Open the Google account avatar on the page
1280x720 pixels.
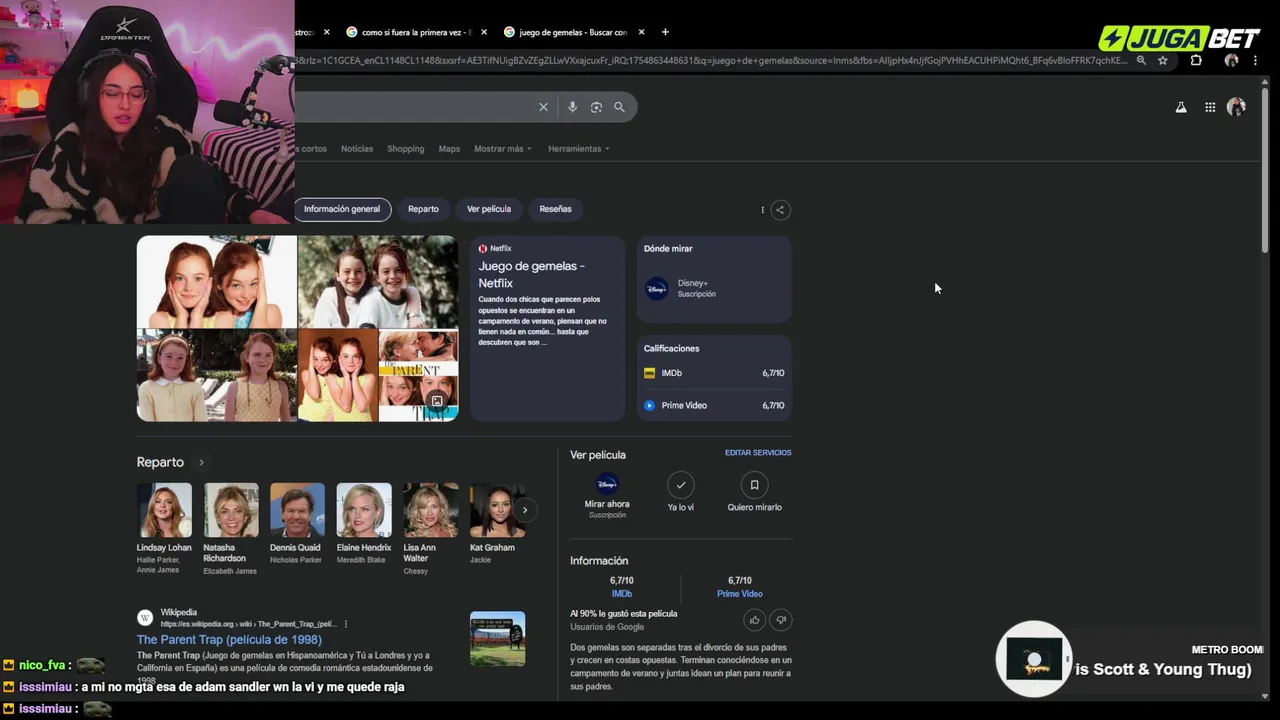1236,107
